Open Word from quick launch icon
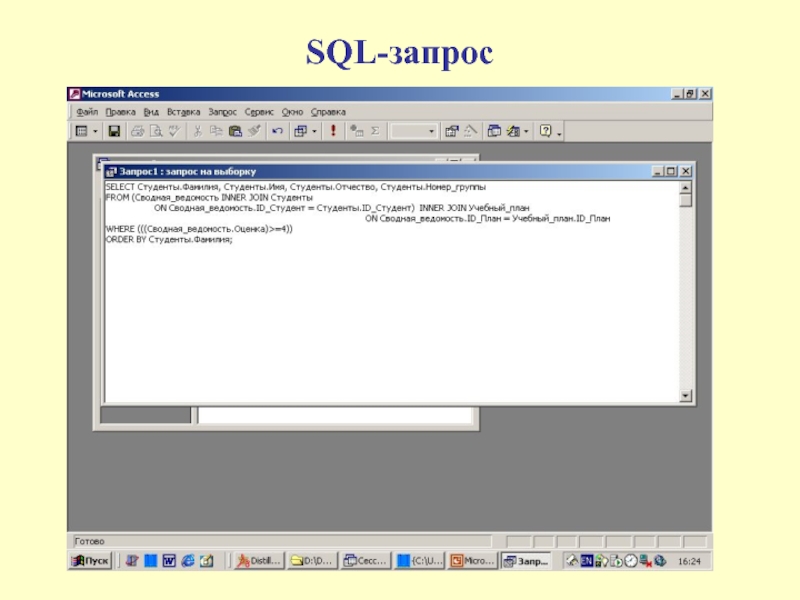The width and height of the screenshot is (800, 600). (x=169, y=561)
